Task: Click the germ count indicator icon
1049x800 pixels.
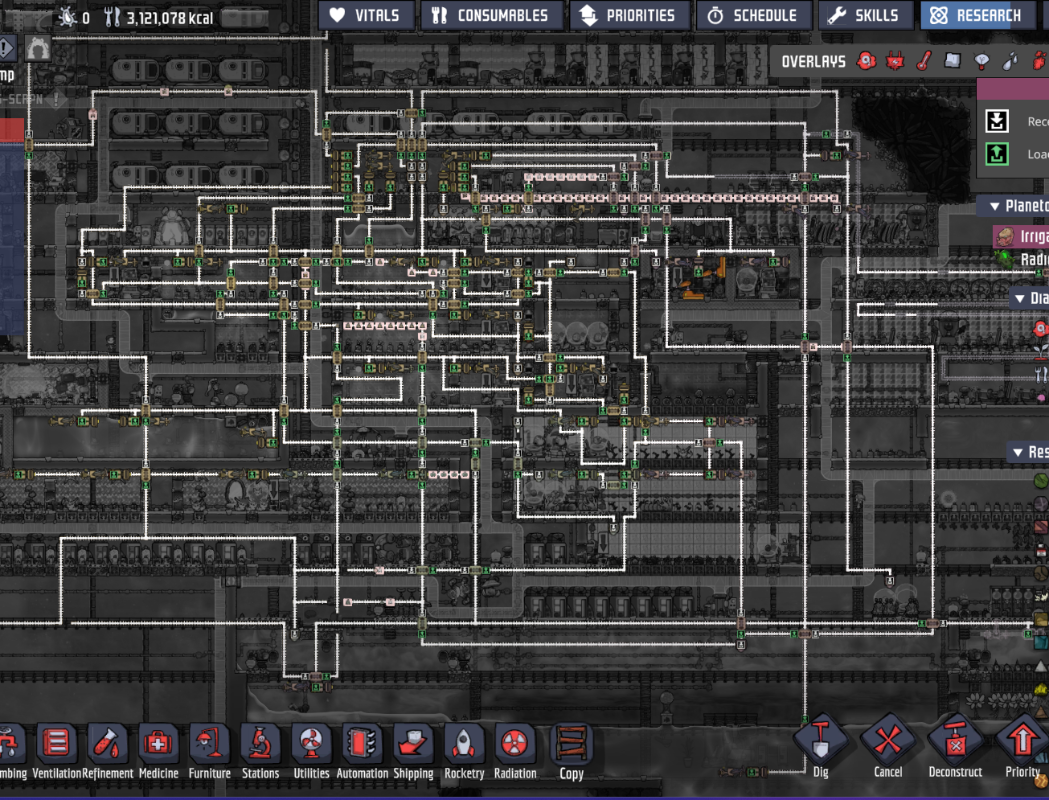Action: [x=68, y=17]
